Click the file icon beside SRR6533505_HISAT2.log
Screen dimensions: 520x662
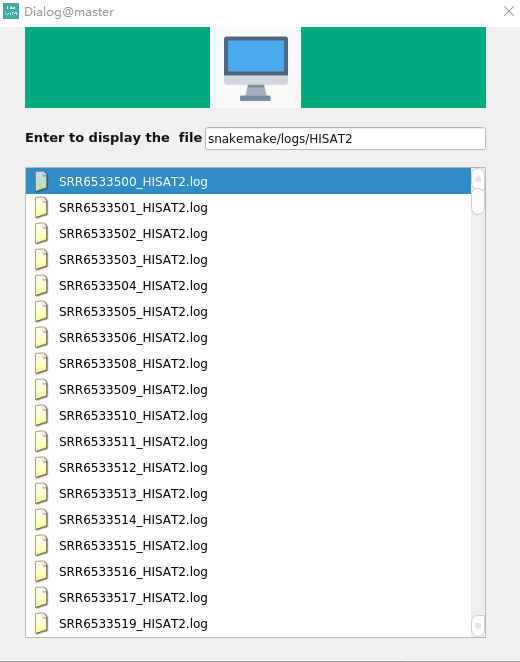click(x=41, y=311)
